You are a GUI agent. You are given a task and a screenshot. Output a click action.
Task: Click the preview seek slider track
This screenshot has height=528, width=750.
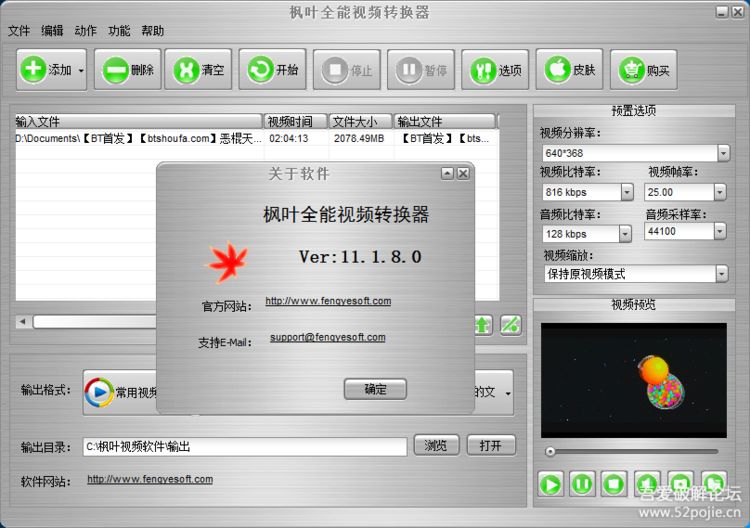click(x=636, y=451)
